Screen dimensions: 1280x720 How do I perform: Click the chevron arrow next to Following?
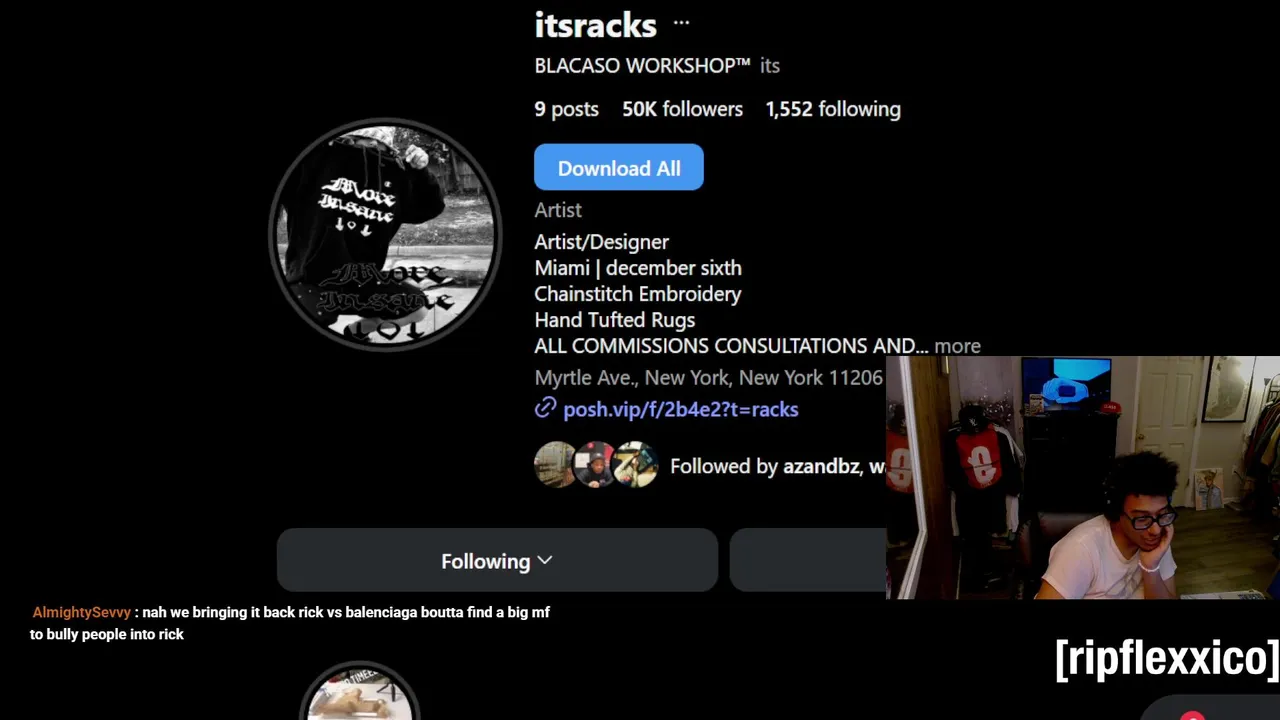(545, 560)
